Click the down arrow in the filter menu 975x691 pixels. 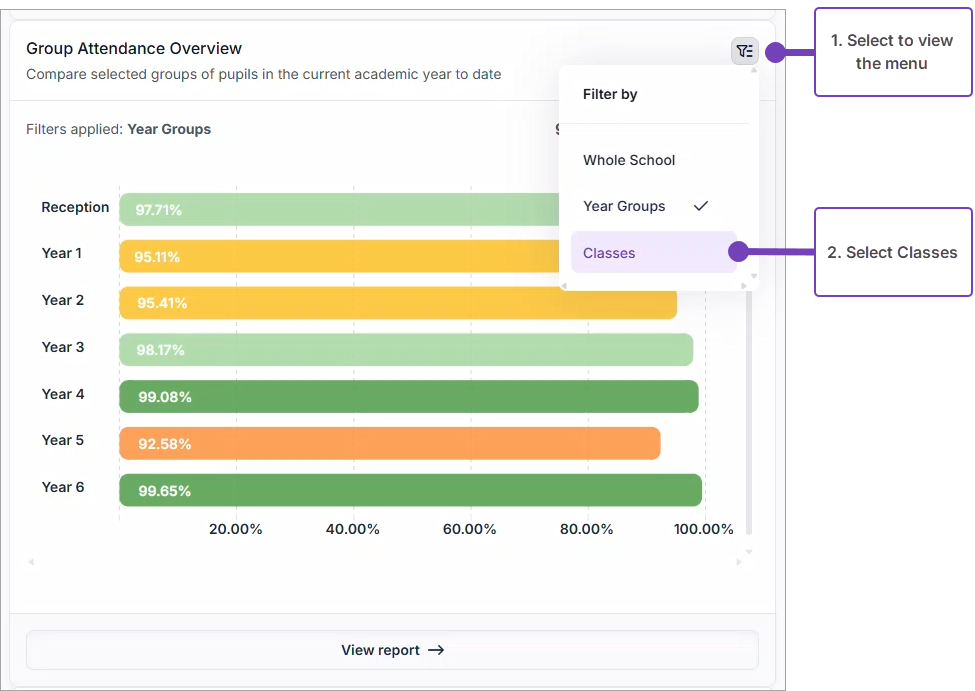click(754, 276)
